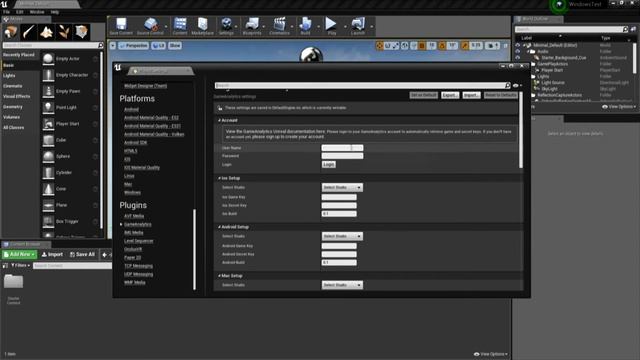Click the Export button in settings
The image size is (640, 360).
pos(450,95)
